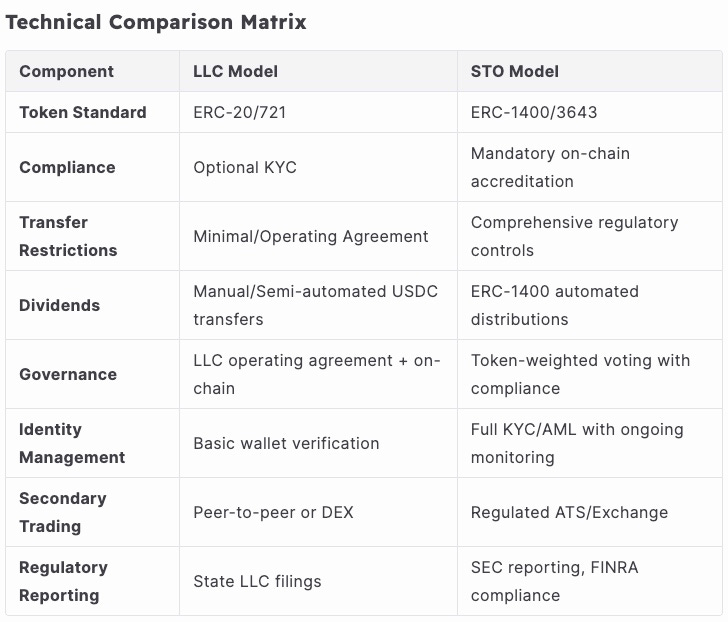
Task: Click the LLC Model column header
Action: point(235,71)
